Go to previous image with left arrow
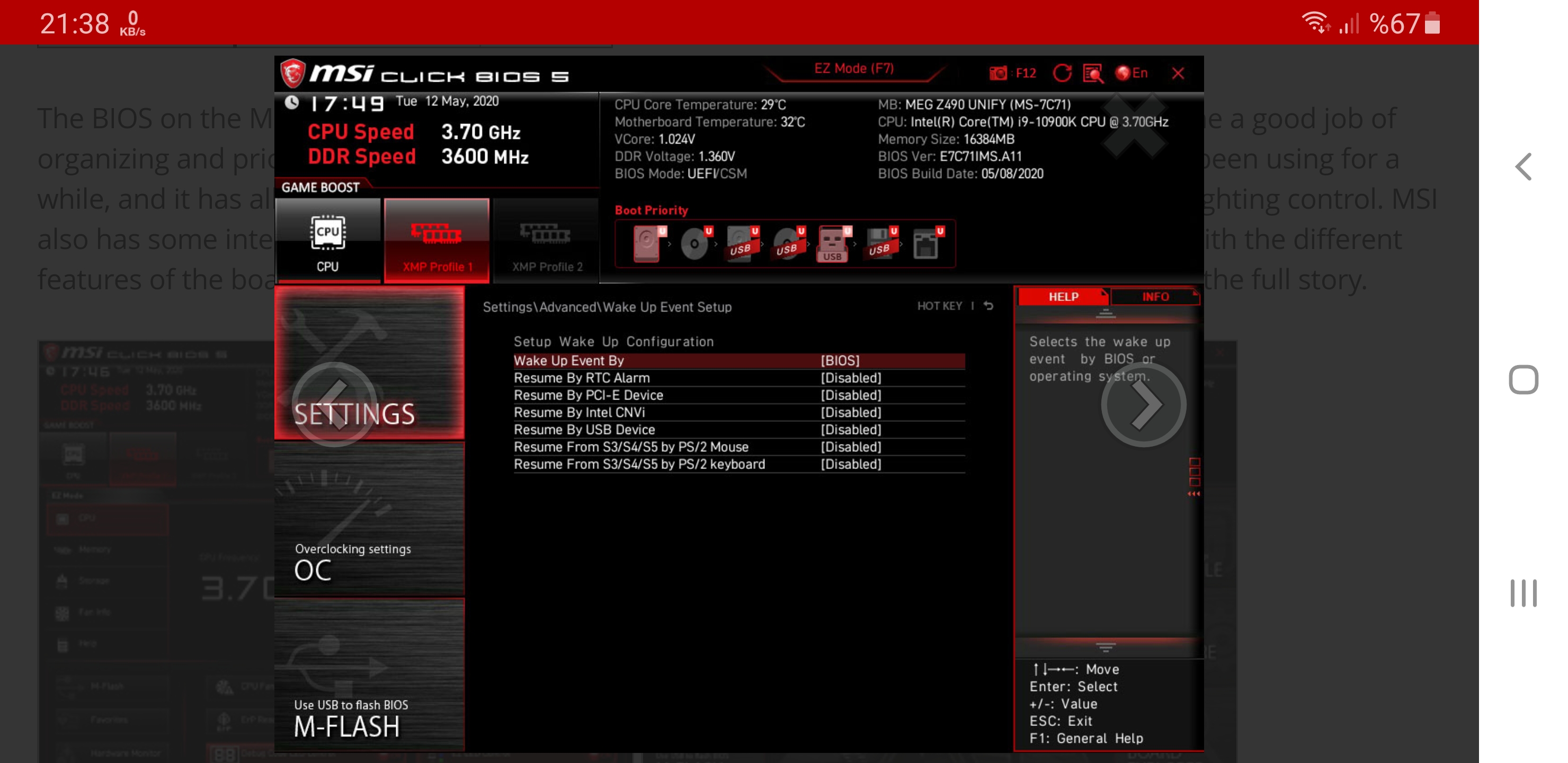Image resolution: width=1568 pixels, height=763 pixels. [x=334, y=404]
